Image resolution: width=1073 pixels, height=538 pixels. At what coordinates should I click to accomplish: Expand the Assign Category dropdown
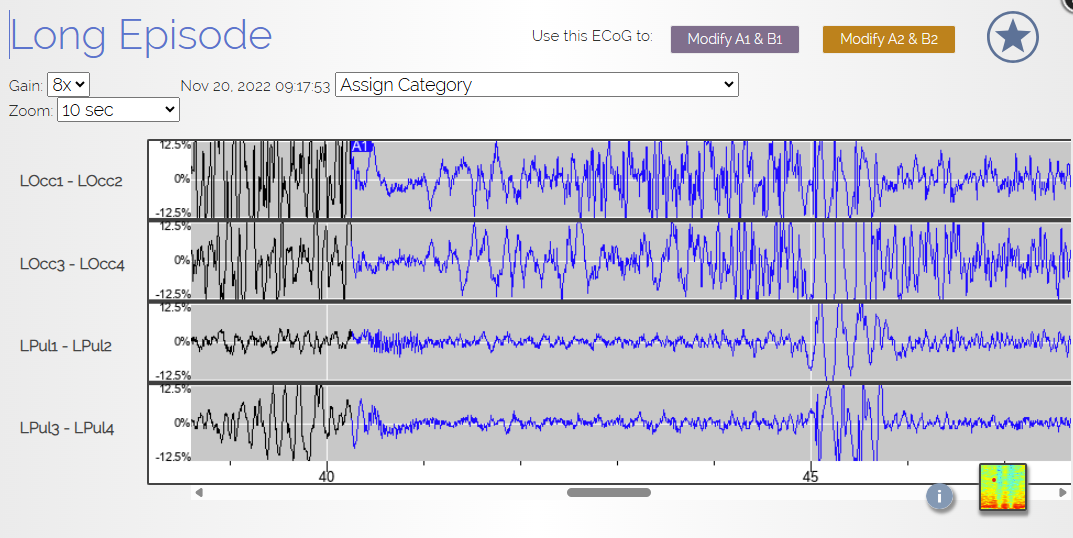[536, 85]
